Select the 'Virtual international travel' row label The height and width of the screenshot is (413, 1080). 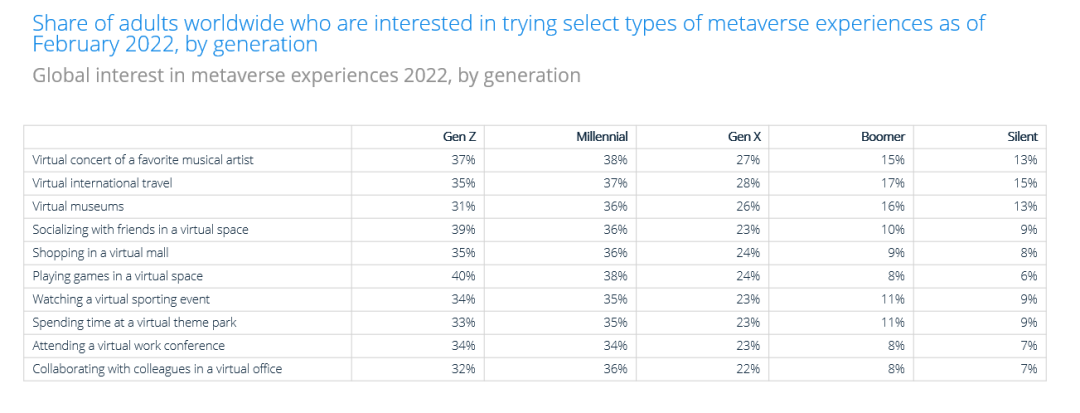pyautogui.click(x=103, y=183)
